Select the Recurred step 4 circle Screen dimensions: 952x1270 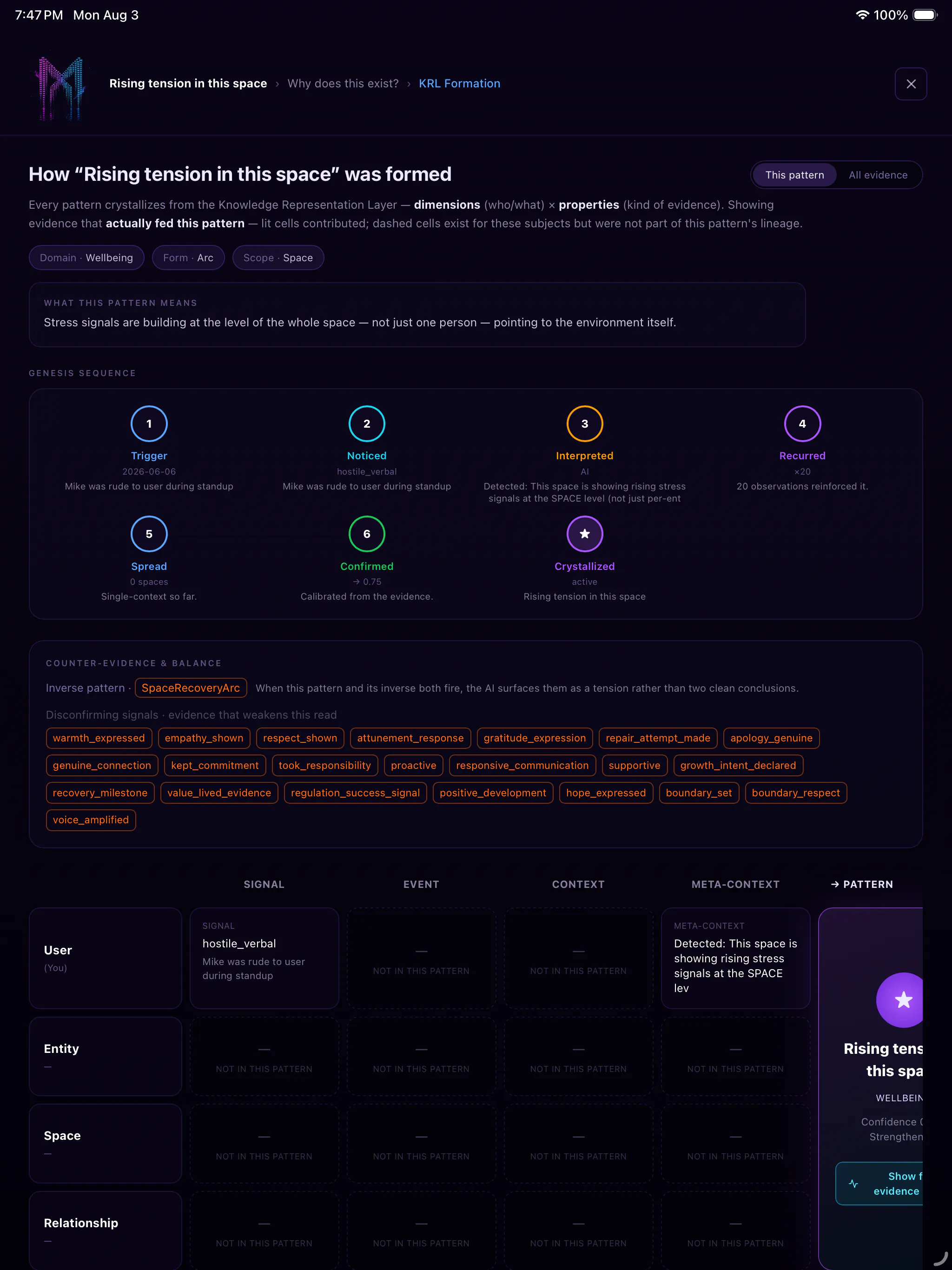pyautogui.click(x=802, y=423)
